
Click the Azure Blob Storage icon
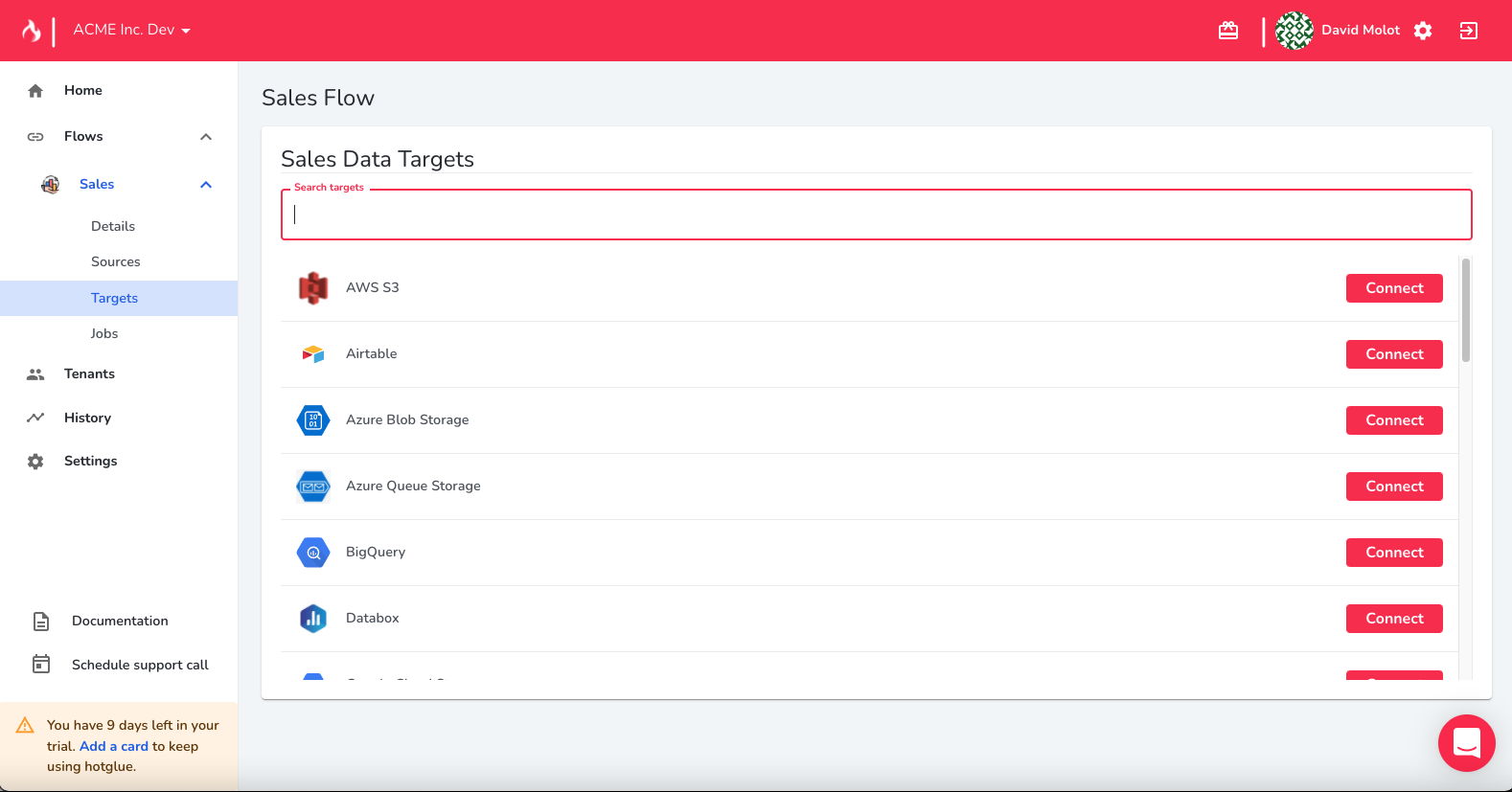point(313,420)
